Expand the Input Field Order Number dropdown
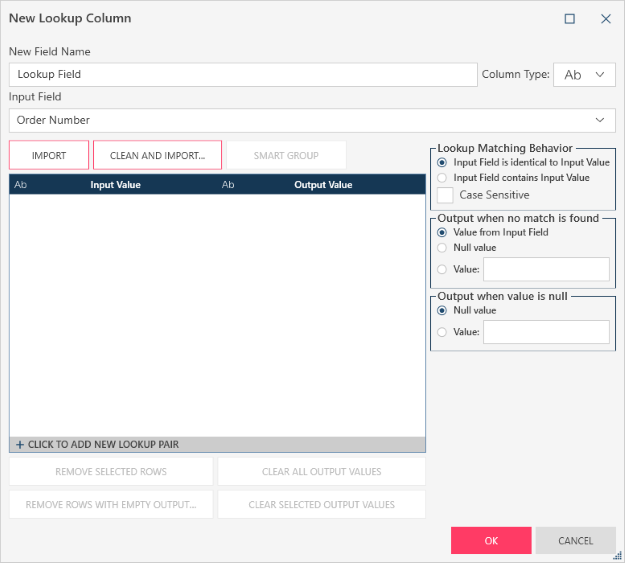Screen dimensions: 625x563 tap(599, 120)
